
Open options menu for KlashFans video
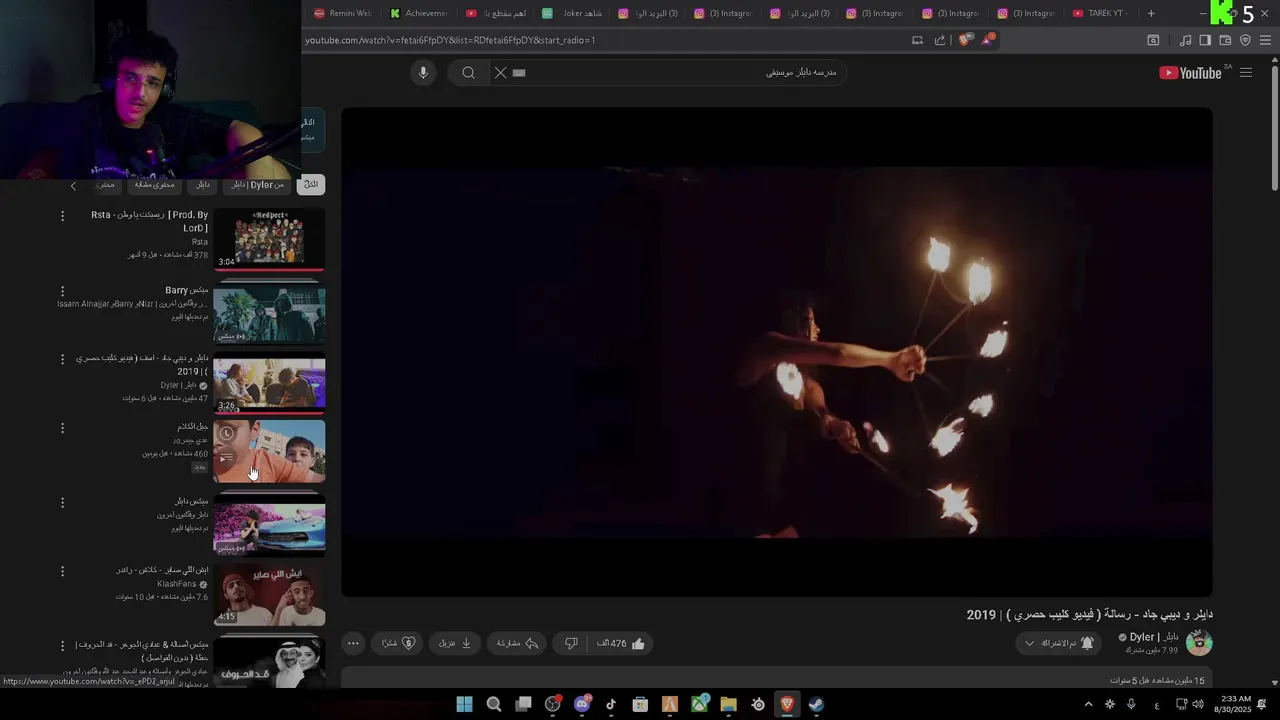[x=62, y=572]
